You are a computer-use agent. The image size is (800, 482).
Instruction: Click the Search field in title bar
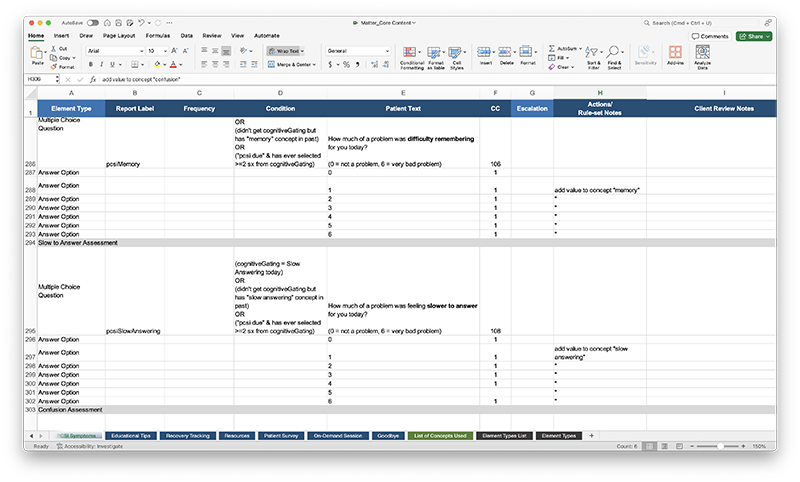click(x=702, y=23)
